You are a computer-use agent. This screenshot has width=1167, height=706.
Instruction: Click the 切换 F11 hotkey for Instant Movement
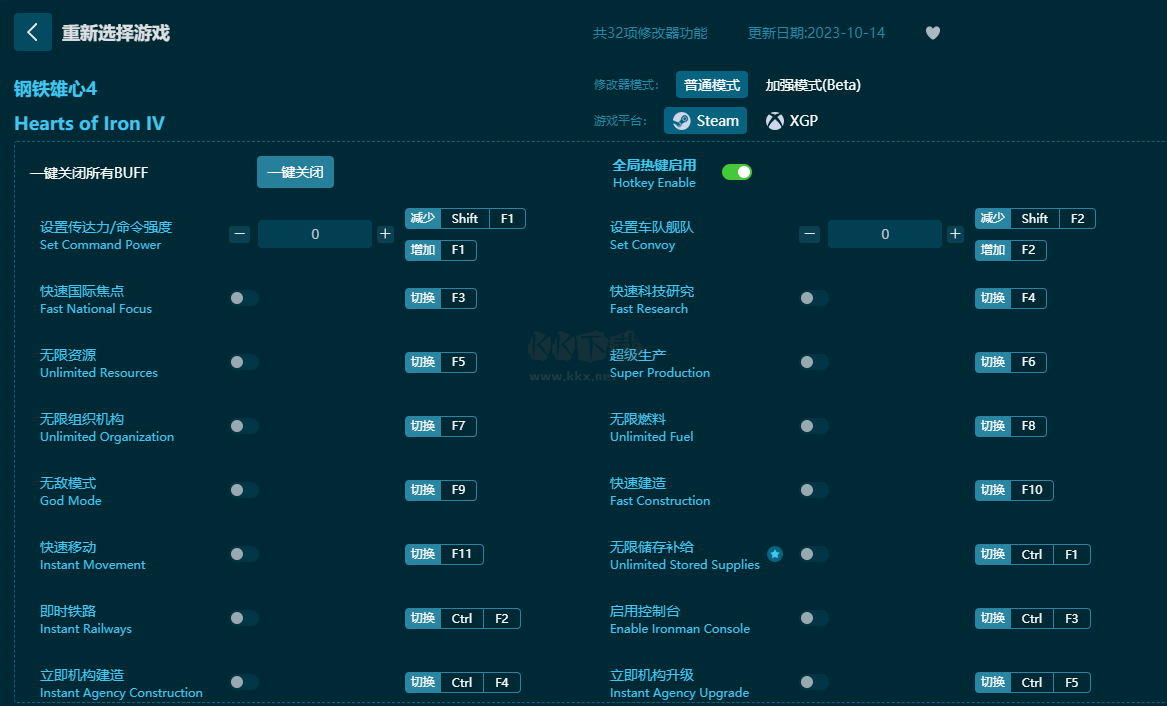point(444,554)
